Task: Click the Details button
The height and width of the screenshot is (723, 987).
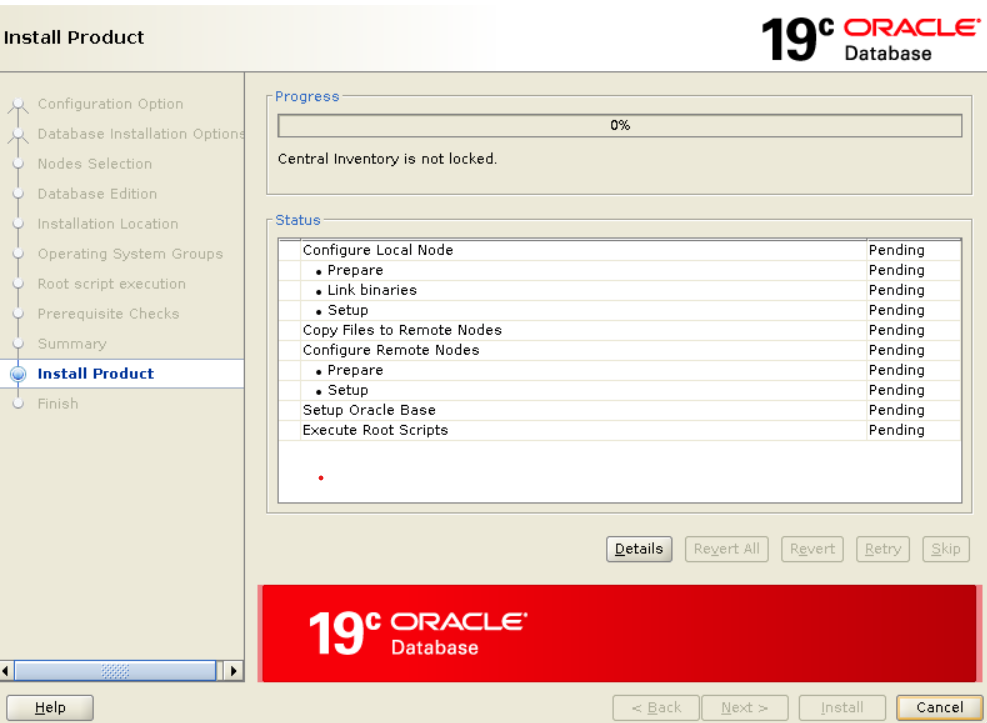Action: 639,549
